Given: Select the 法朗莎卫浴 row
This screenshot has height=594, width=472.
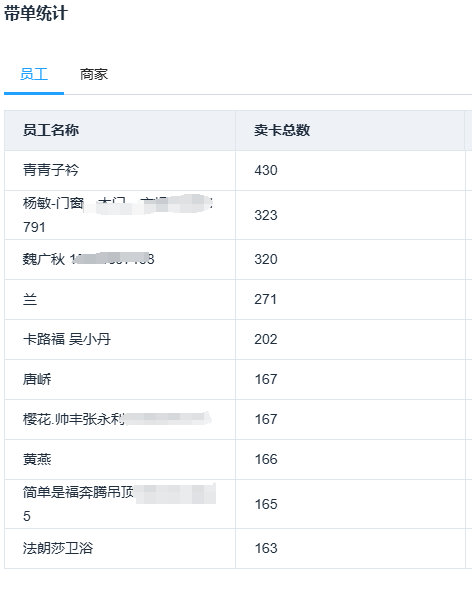Looking at the screenshot, I should pyautogui.click(x=235, y=549).
